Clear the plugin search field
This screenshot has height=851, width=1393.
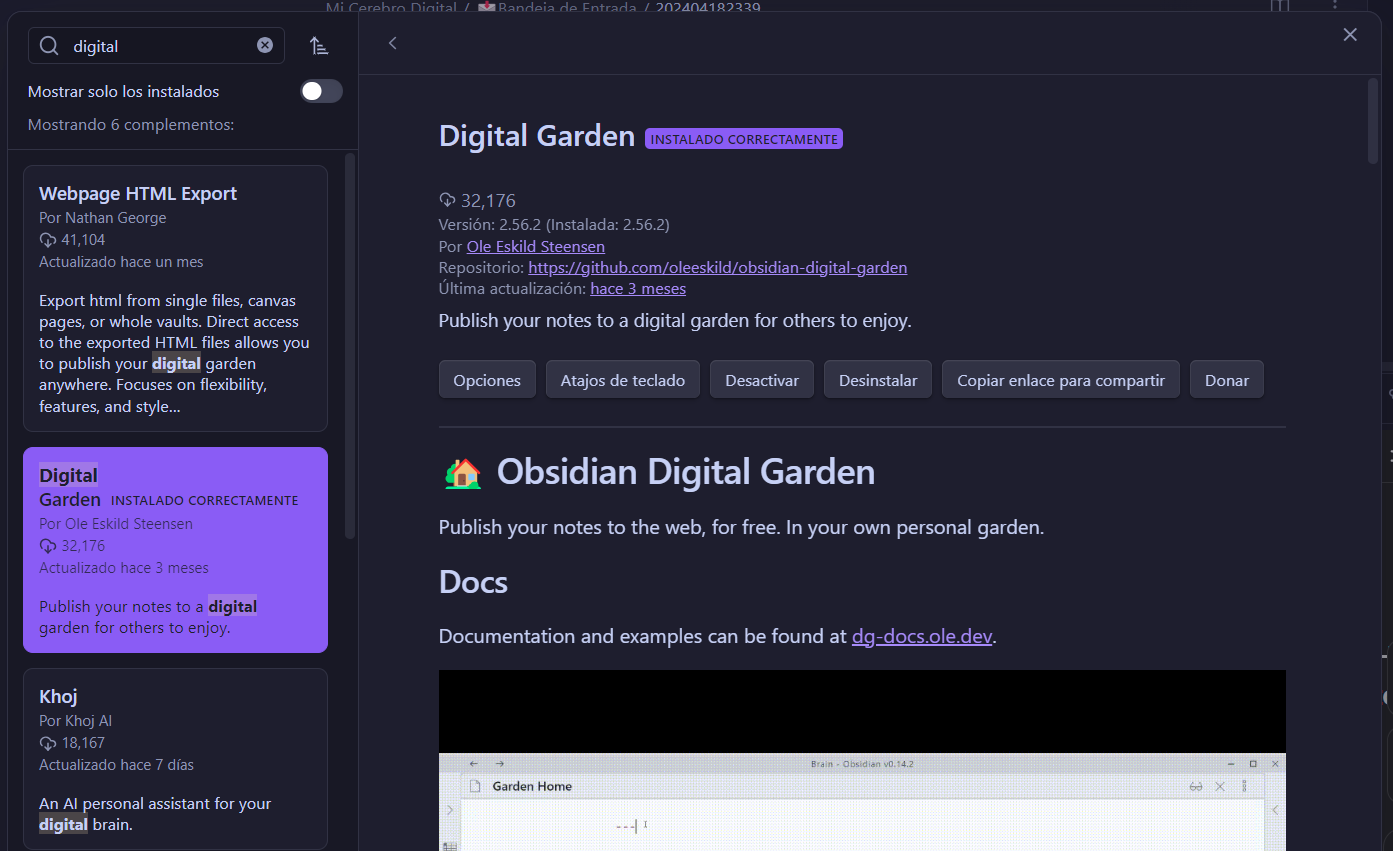point(265,45)
